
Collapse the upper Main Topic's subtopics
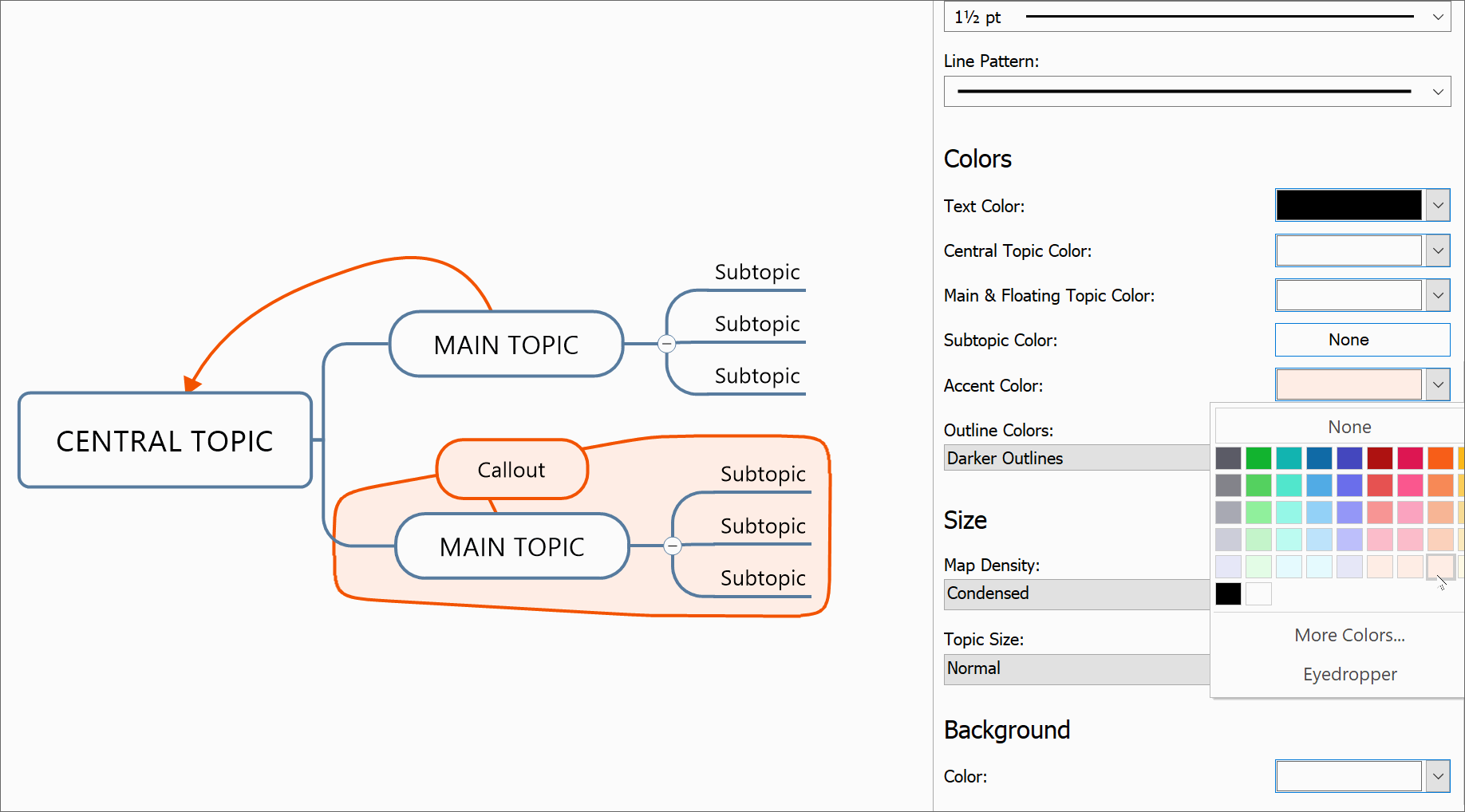[x=667, y=344]
